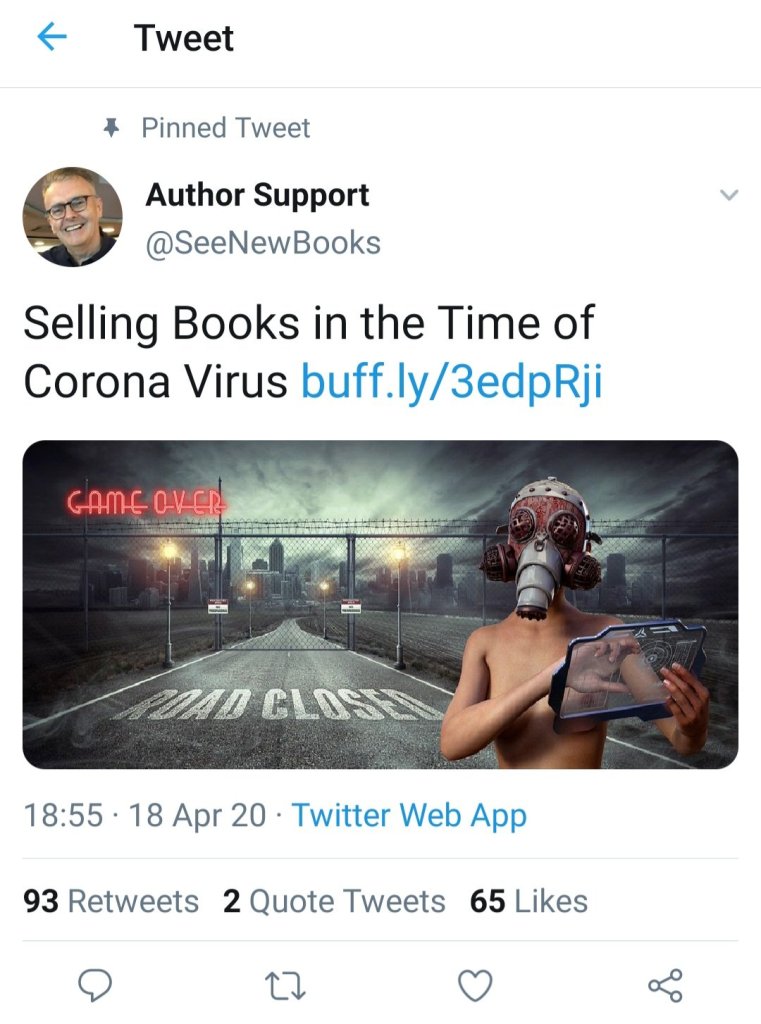The image size is (761, 1024).
Task: Open the Author Support display name
Action: point(257,195)
